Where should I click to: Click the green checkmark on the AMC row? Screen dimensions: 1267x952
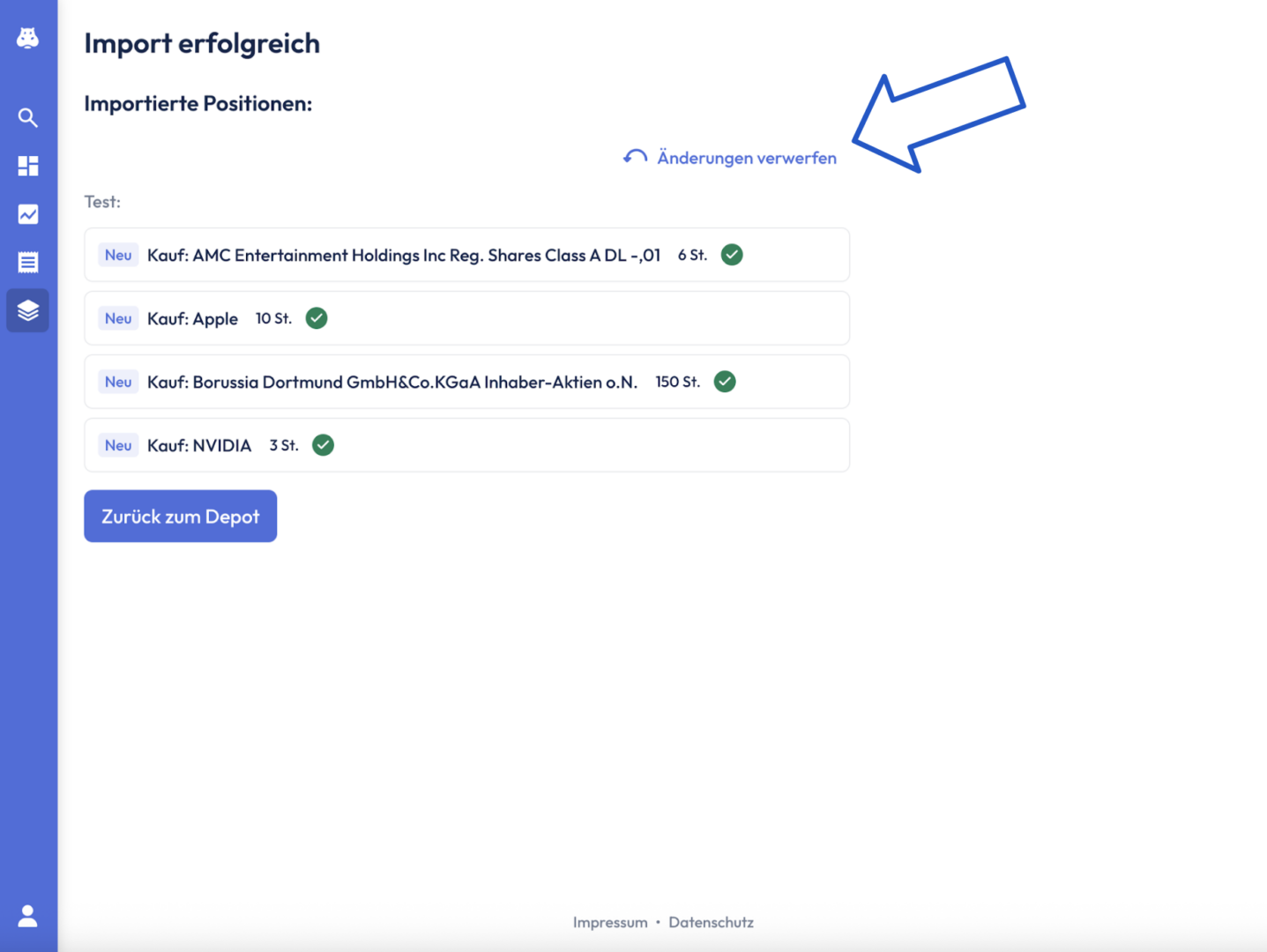(x=732, y=255)
